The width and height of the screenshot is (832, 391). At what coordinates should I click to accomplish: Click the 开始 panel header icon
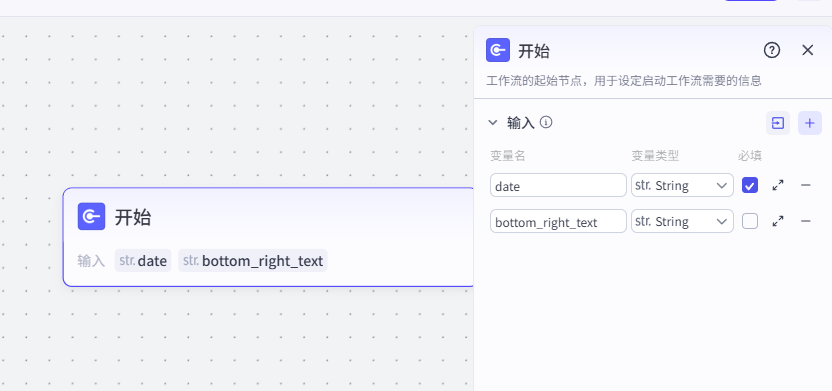498,50
